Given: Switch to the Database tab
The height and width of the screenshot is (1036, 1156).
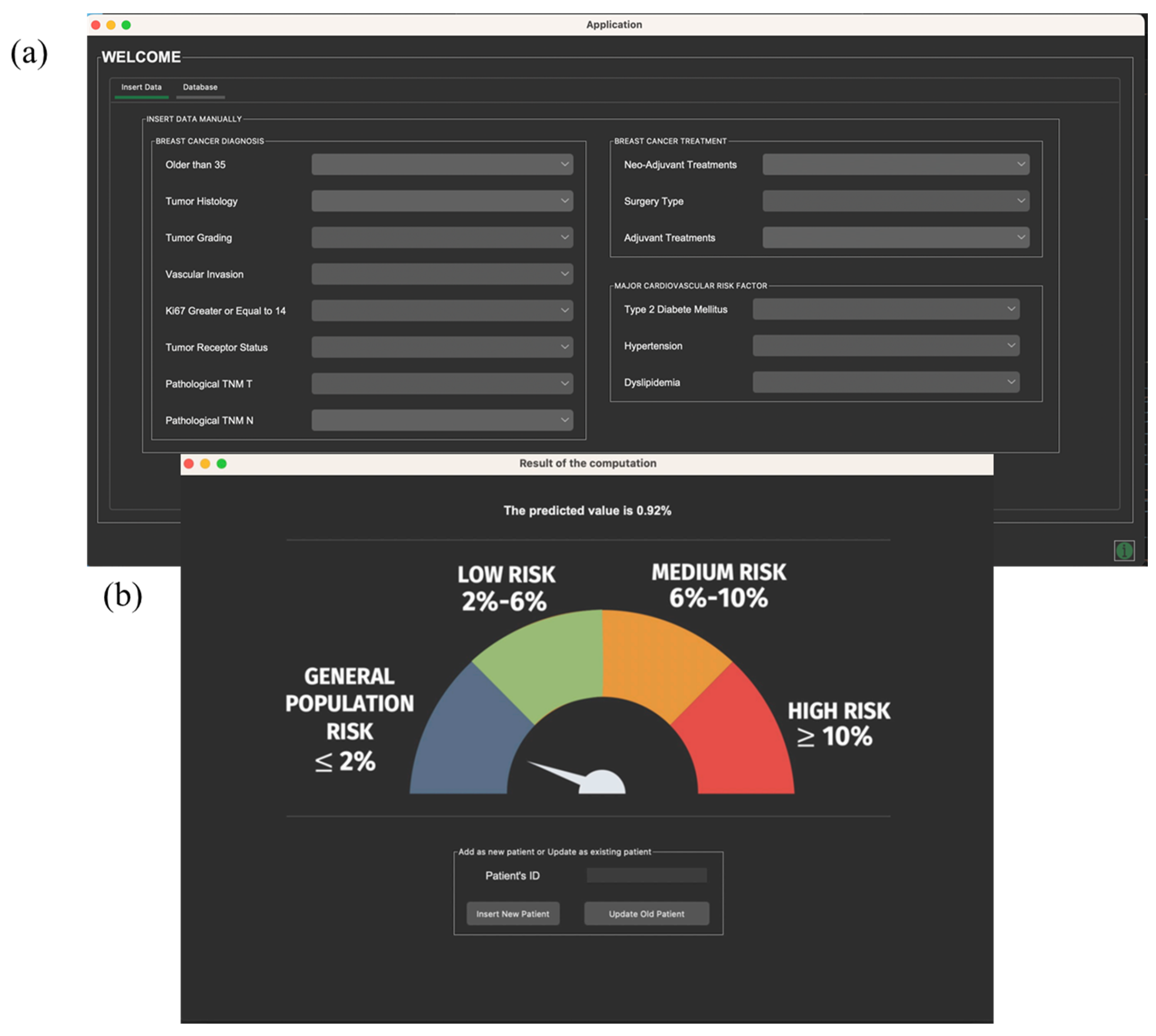Looking at the screenshot, I should [200, 87].
